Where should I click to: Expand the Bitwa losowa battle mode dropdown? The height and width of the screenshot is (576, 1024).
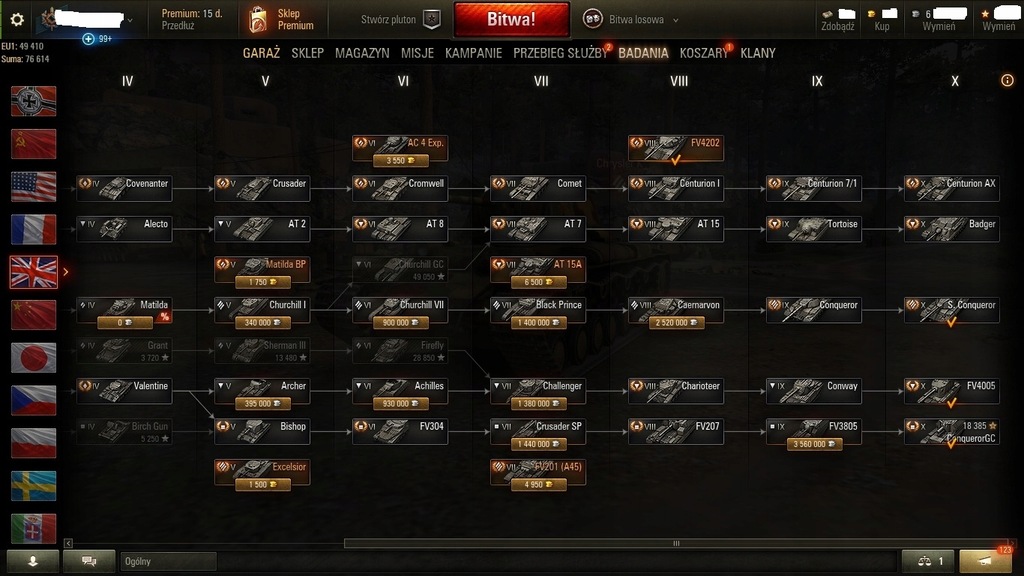tap(676, 20)
